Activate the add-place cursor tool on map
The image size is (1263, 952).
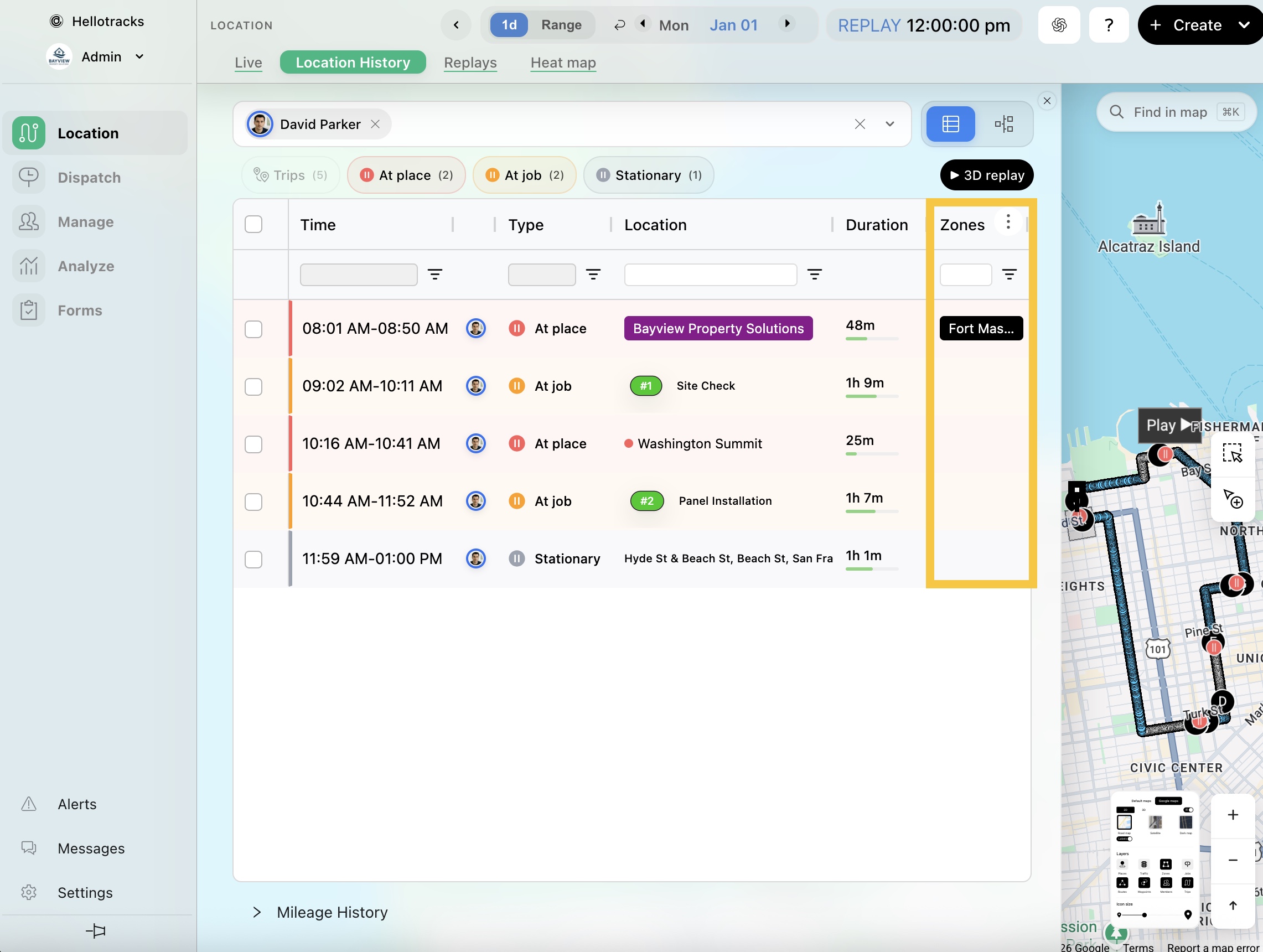(1232, 499)
